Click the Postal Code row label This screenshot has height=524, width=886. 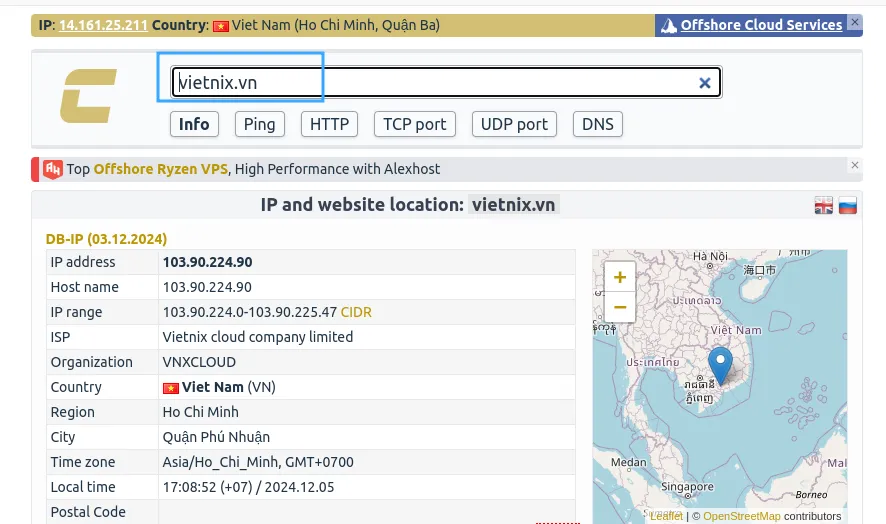88,512
